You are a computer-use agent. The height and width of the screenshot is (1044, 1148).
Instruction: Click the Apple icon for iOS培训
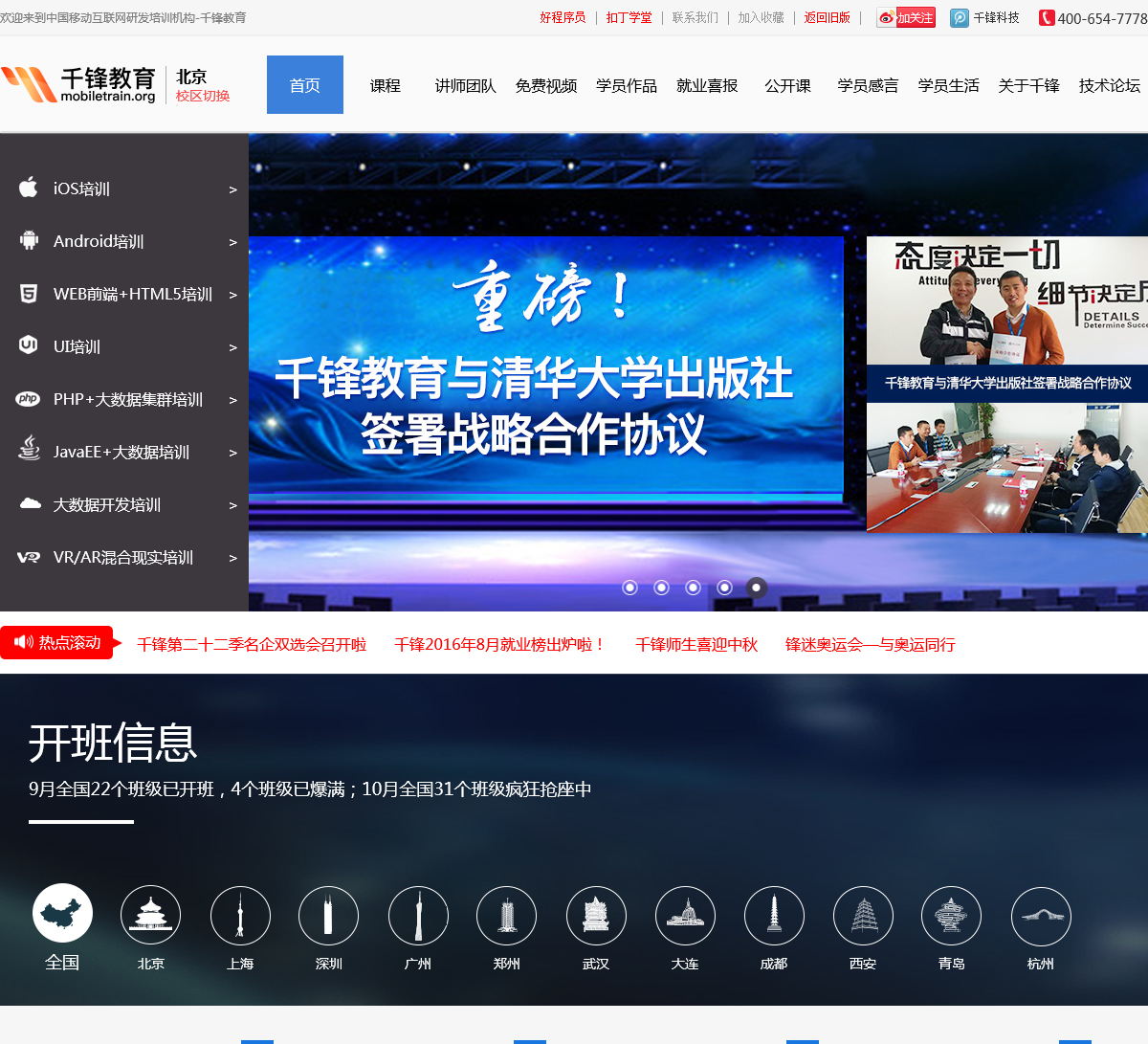(29, 187)
